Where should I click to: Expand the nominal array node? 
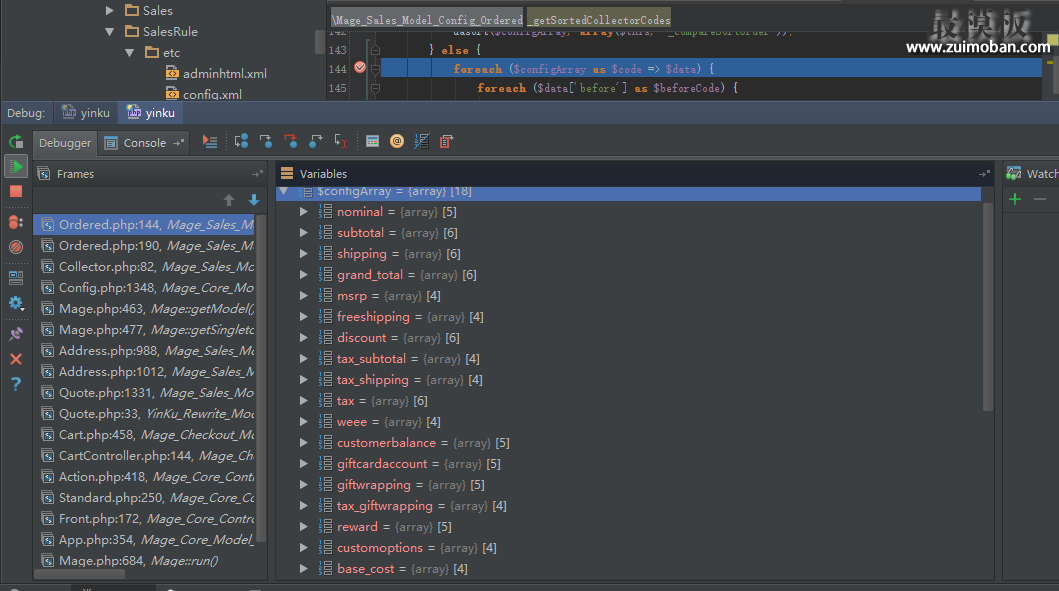click(304, 212)
